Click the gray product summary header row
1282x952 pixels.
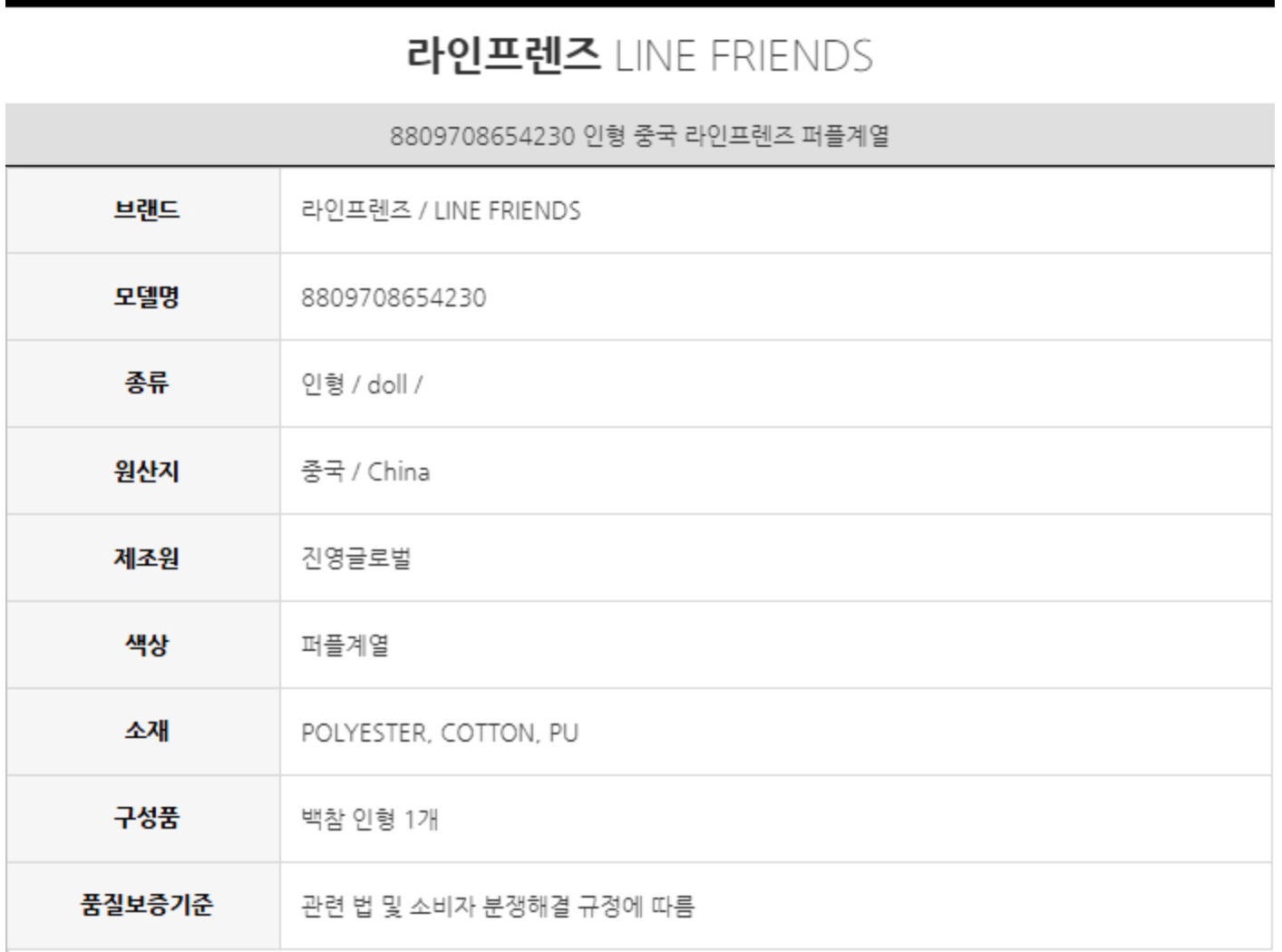pos(639,136)
